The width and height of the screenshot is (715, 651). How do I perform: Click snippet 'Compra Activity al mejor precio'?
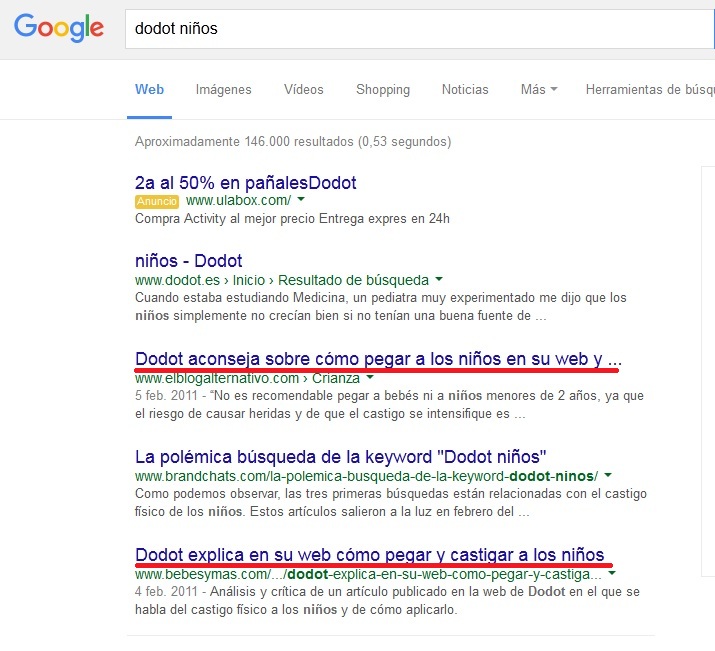[292, 219]
